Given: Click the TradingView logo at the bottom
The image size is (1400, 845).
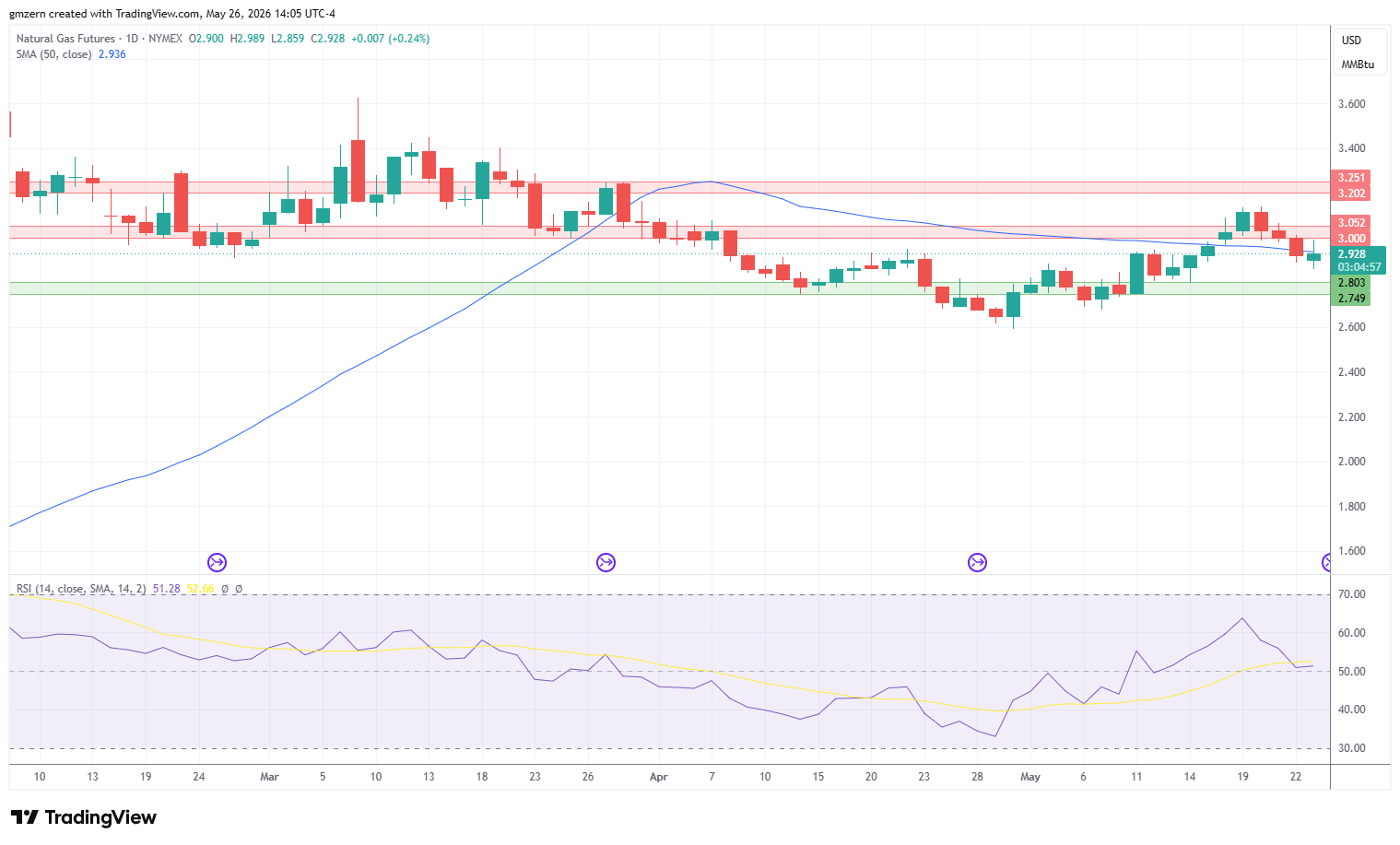Looking at the screenshot, I should pyautogui.click(x=84, y=817).
